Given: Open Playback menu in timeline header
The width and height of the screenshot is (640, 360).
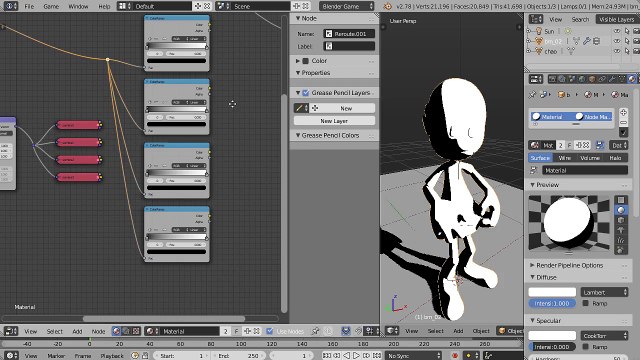Looking at the screenshot, I should point(112,356).
